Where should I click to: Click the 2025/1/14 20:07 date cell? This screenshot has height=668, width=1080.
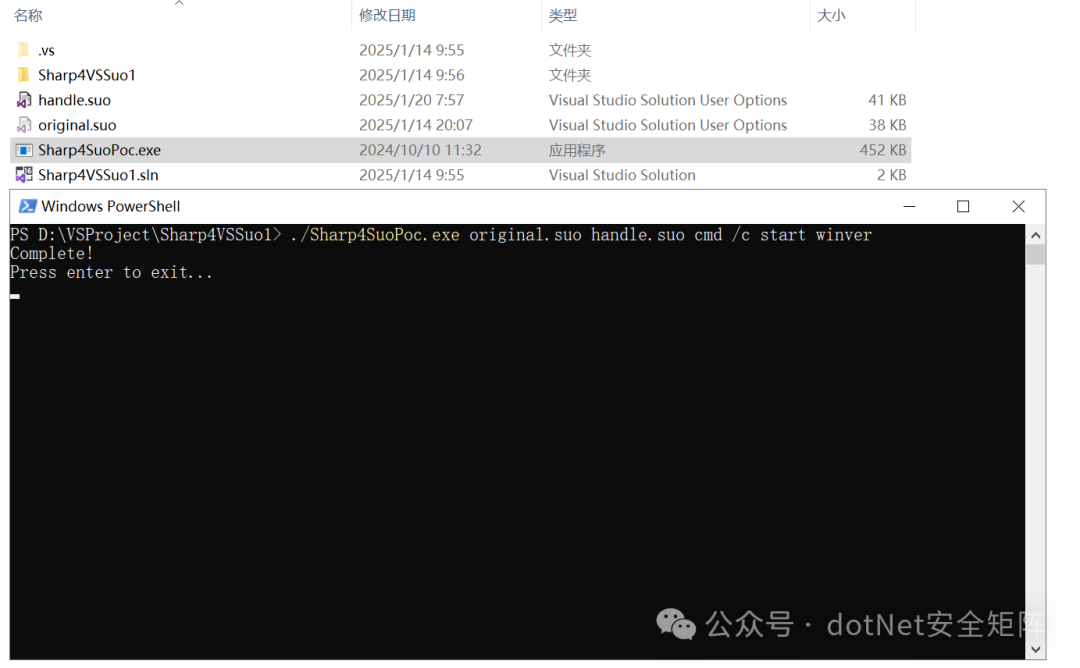click(x=415, y=125)
